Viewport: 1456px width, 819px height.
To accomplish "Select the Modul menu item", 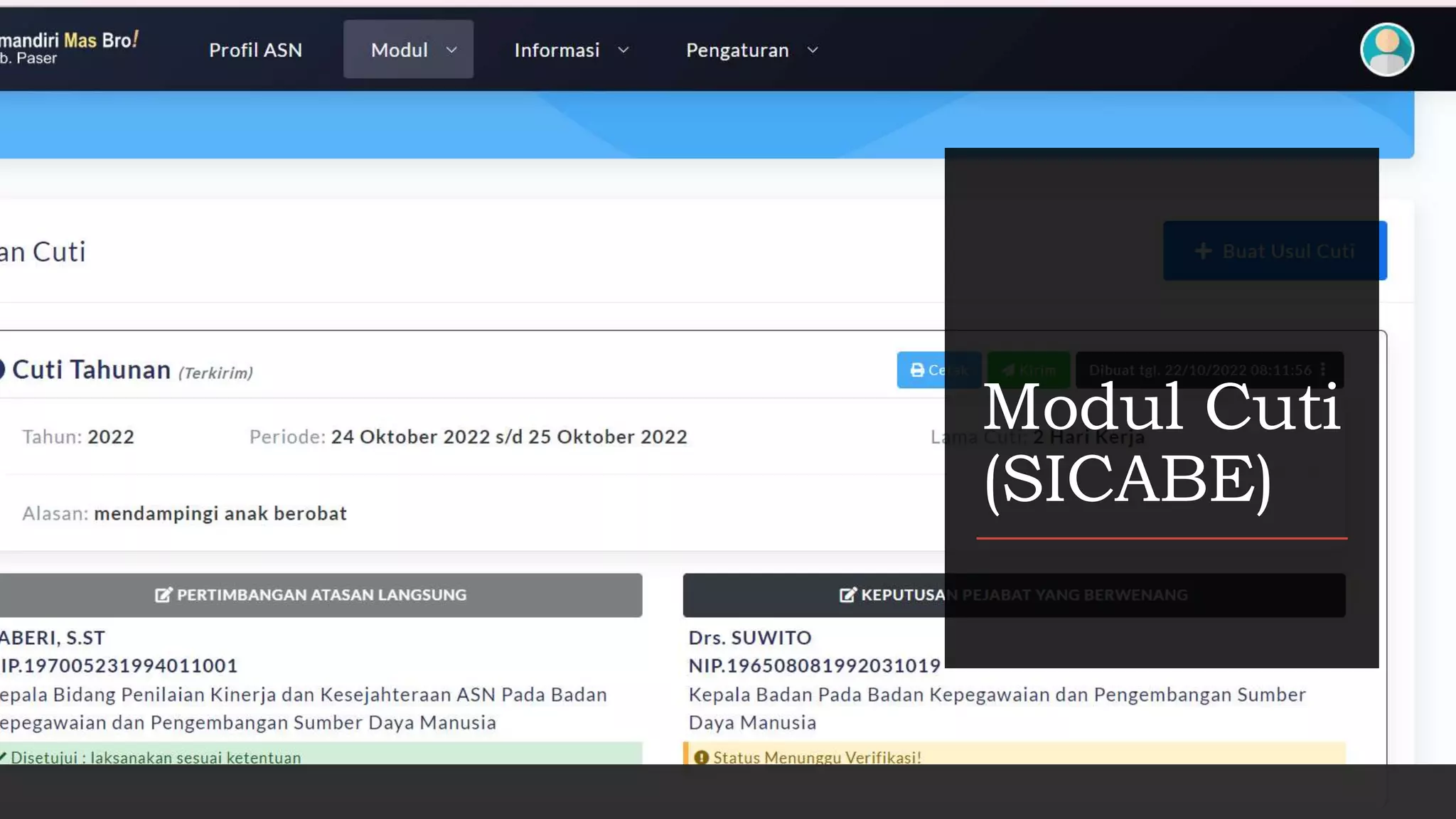I will (x=399, y=50).
